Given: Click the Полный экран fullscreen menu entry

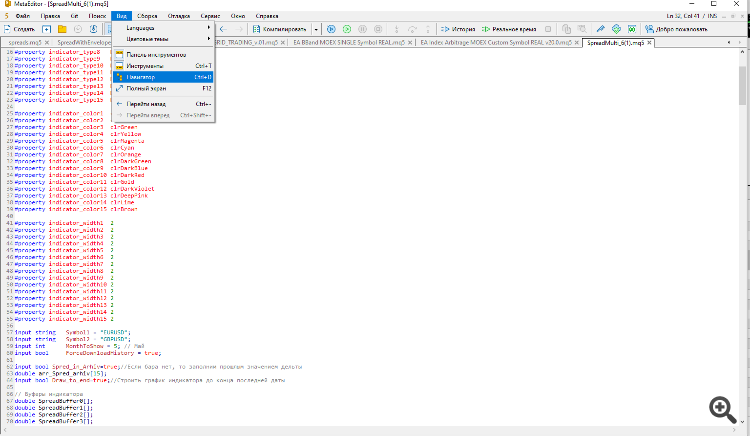Looking at the screenshot, I should (x=163, y=88).
